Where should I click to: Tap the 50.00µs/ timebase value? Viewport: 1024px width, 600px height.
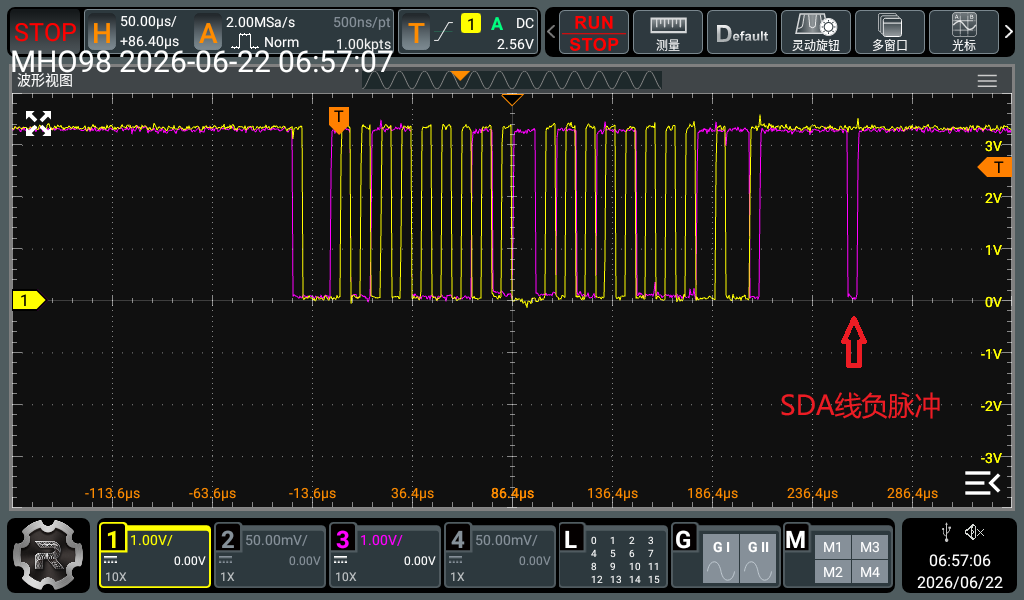[148, 22]
